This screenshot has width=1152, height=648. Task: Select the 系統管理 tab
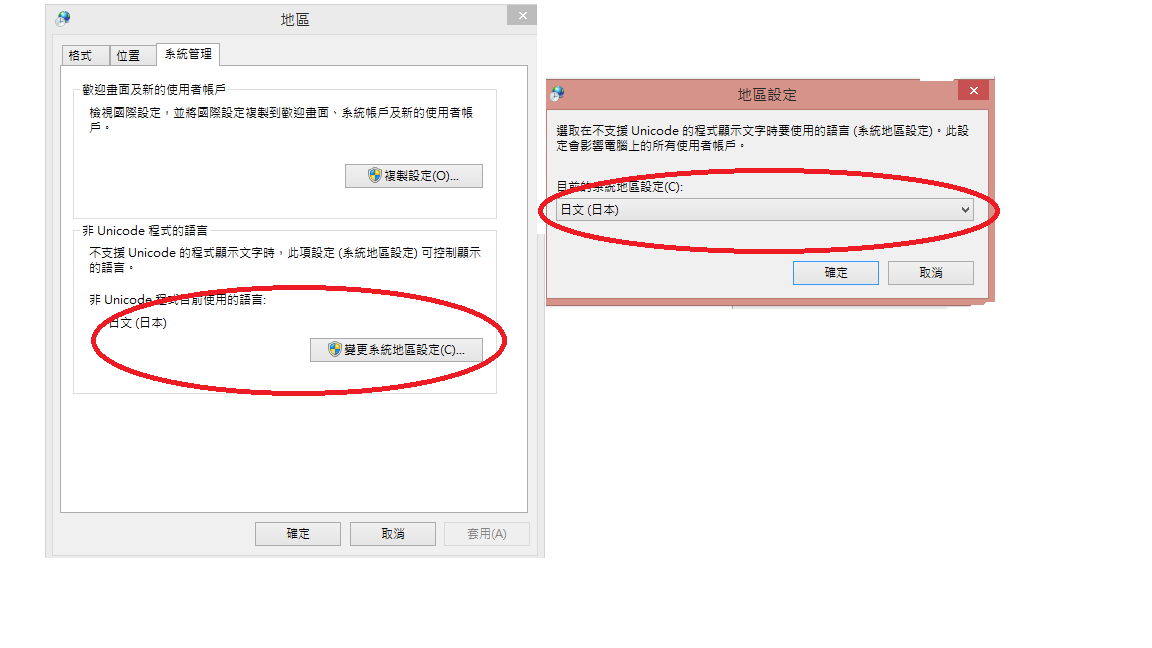(188, 54)
